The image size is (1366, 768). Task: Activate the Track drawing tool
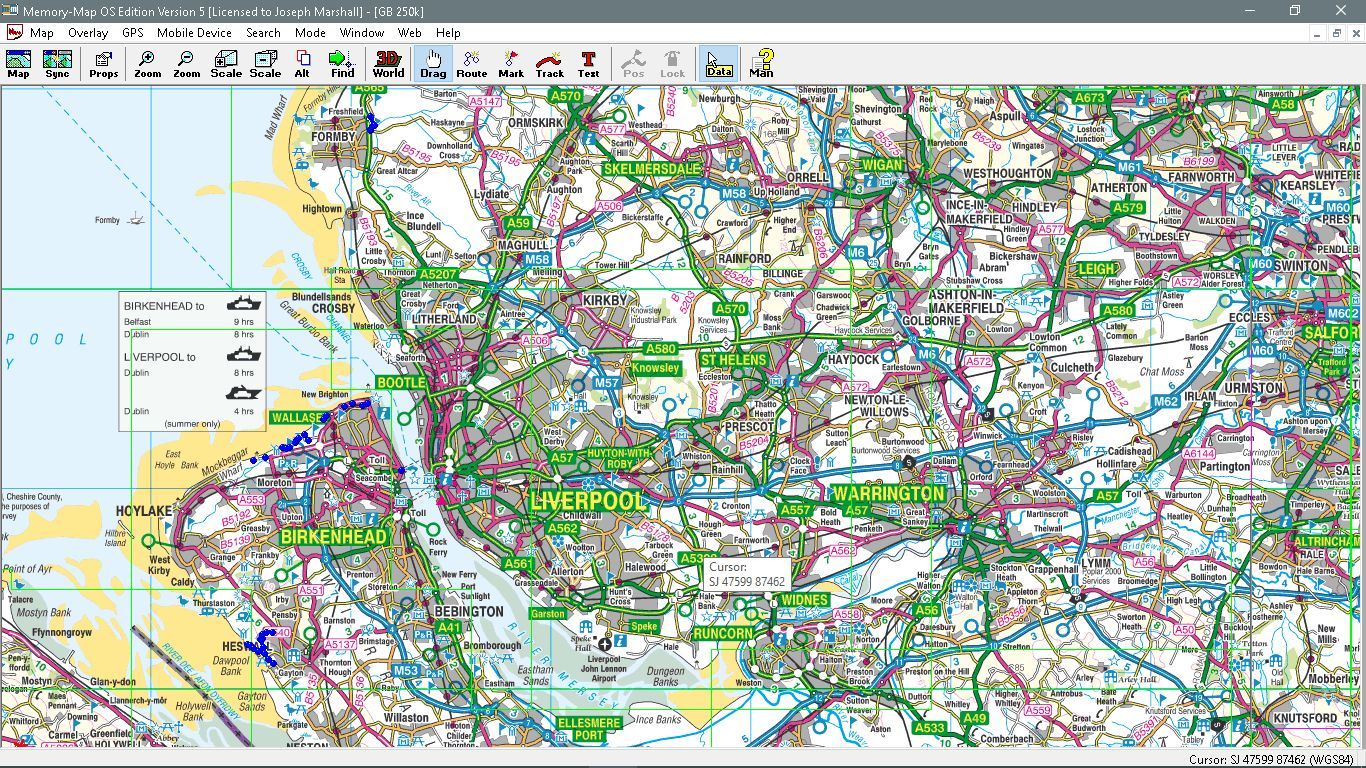point(550,64)
